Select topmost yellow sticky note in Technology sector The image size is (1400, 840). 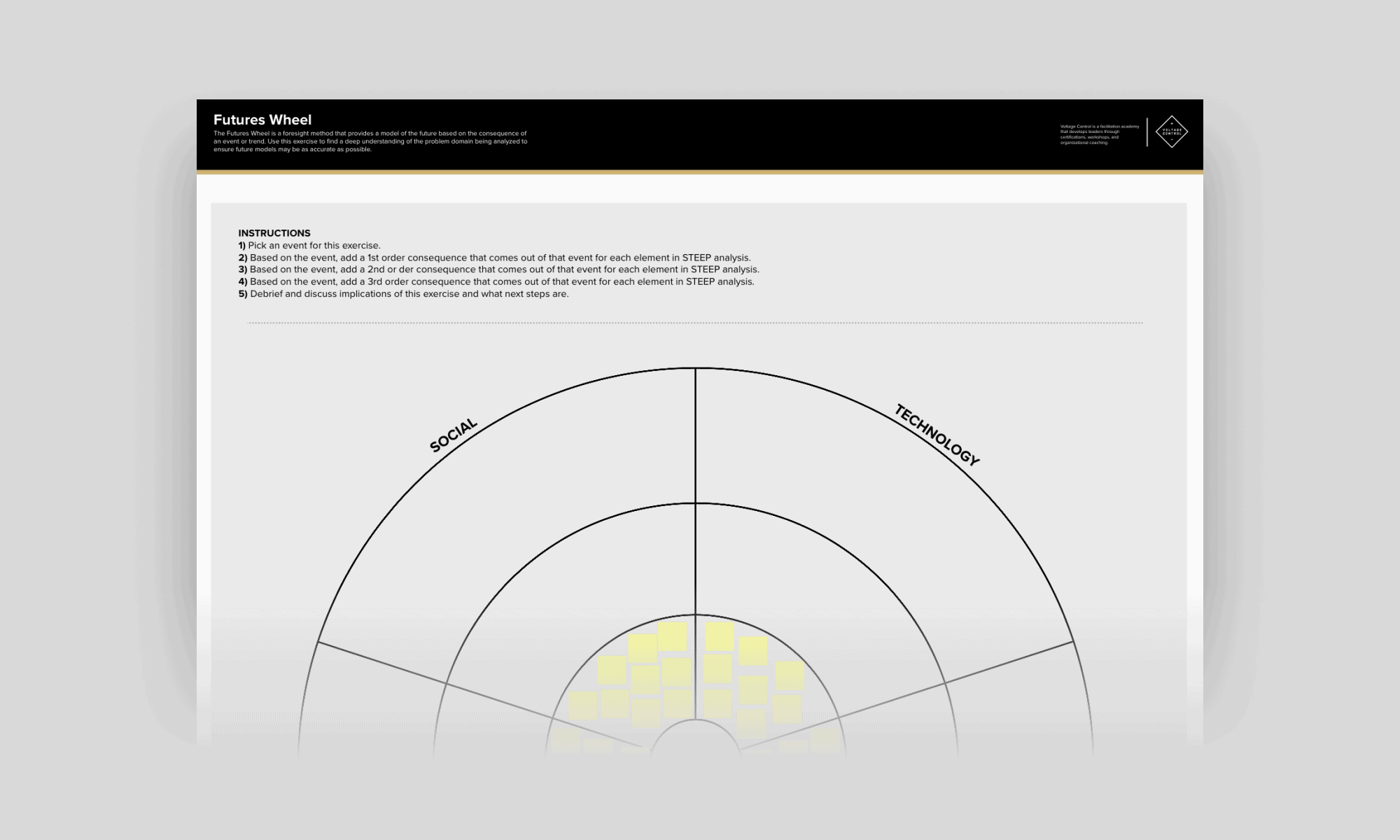click(x=719, y=636)
